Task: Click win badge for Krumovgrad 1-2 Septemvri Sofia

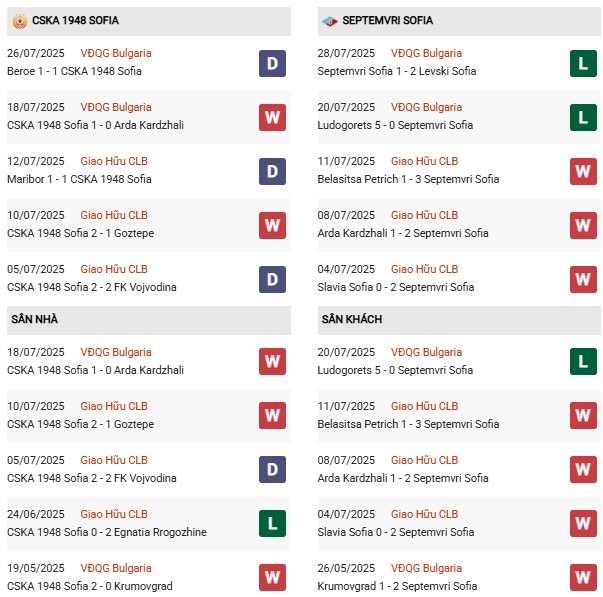Action: [x=584, y=577]
